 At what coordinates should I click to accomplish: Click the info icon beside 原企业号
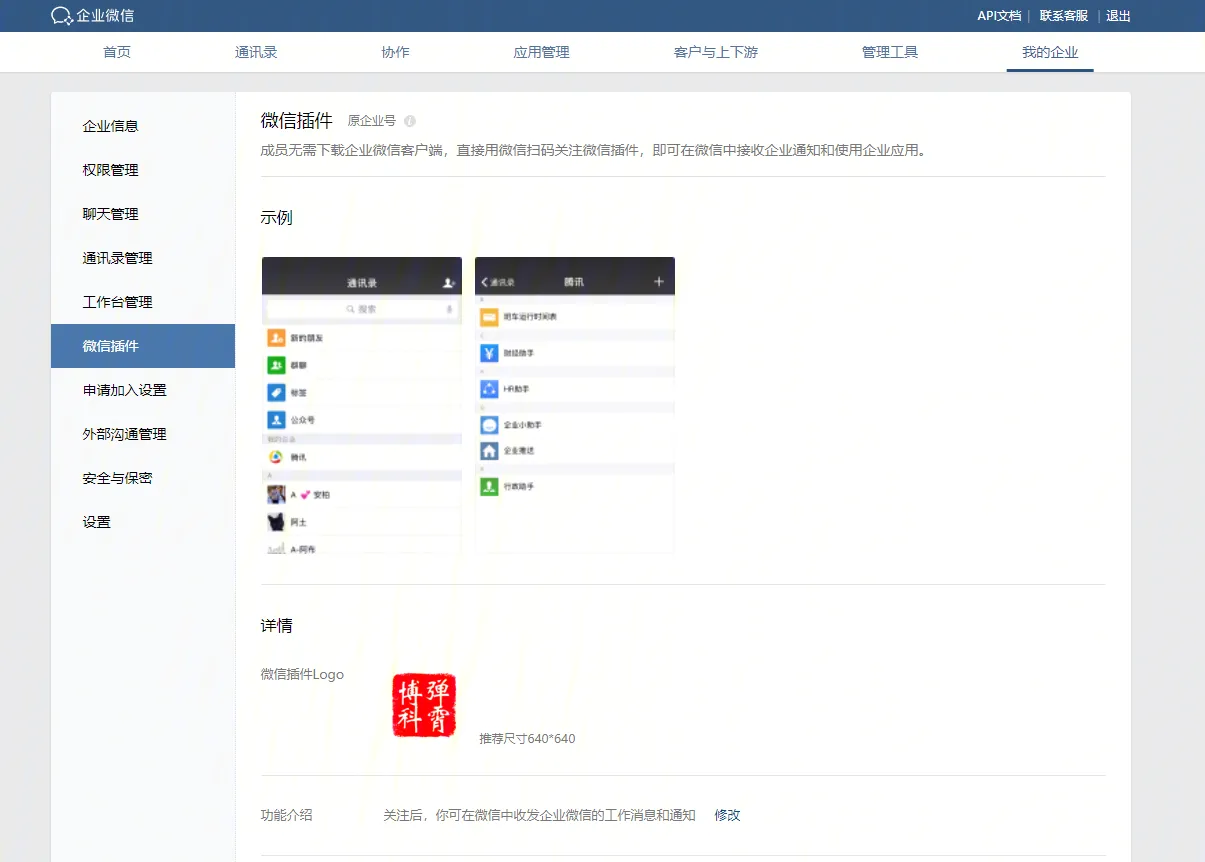(x=410, y=121)
